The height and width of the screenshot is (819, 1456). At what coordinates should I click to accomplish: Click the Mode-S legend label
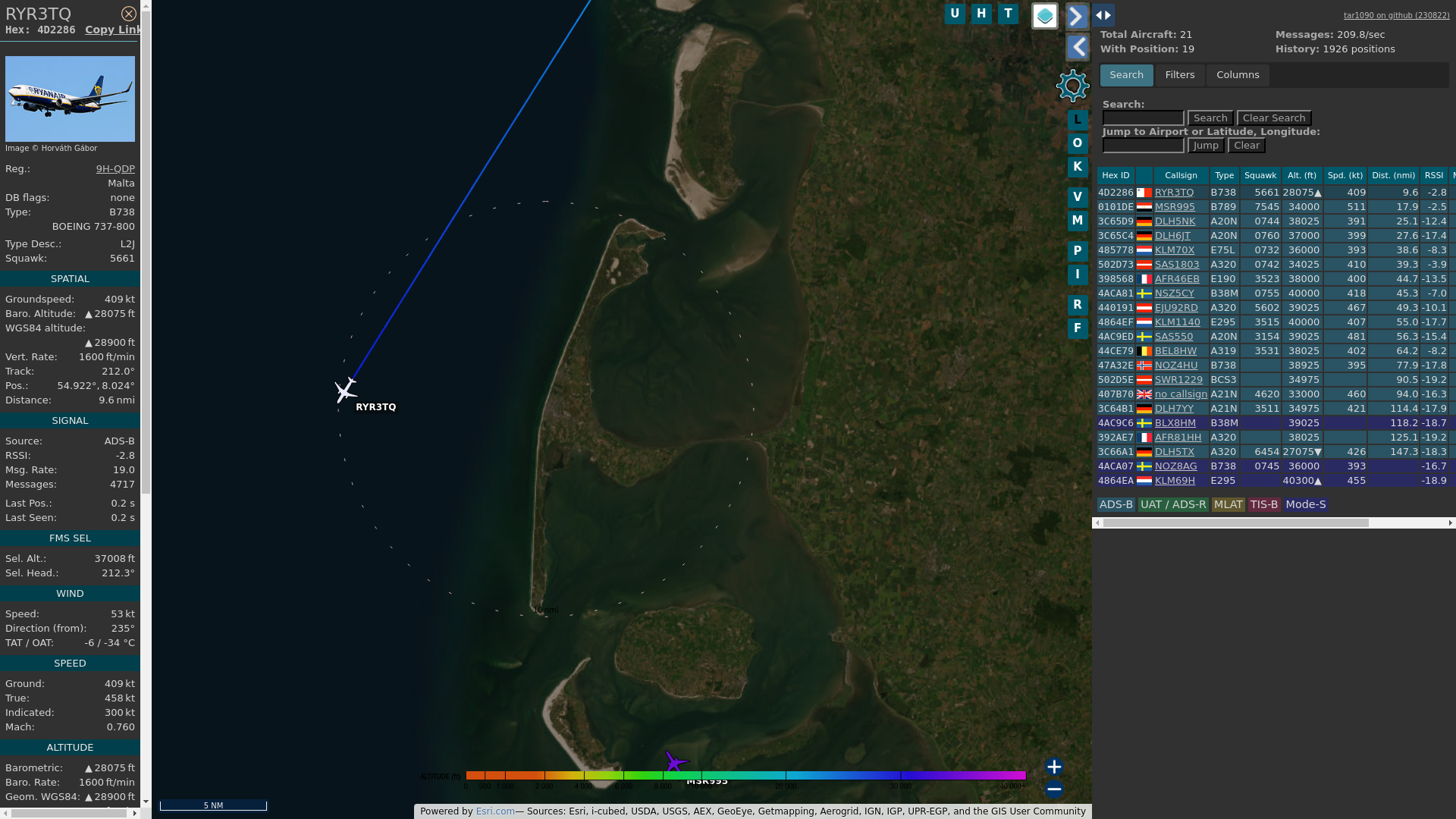(1305, 505)
